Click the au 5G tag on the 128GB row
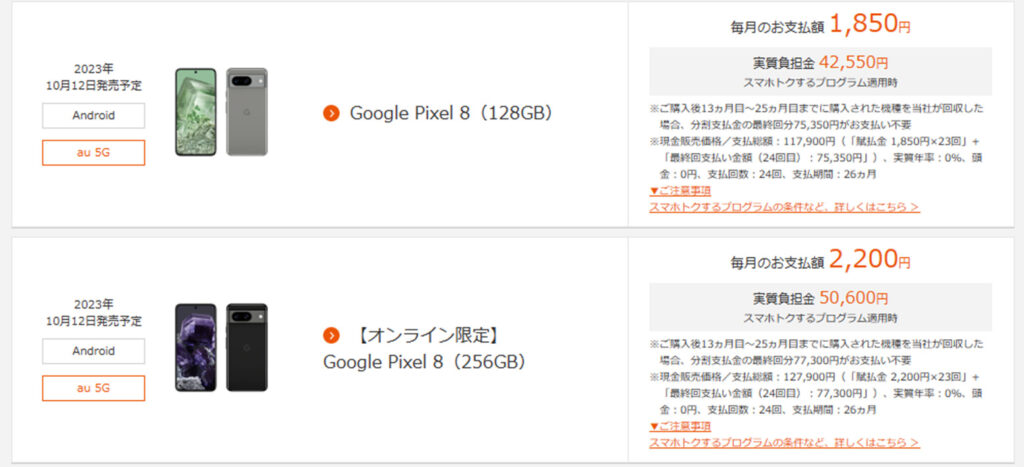Screen dimensions: 1024x467 coord(93,153)
